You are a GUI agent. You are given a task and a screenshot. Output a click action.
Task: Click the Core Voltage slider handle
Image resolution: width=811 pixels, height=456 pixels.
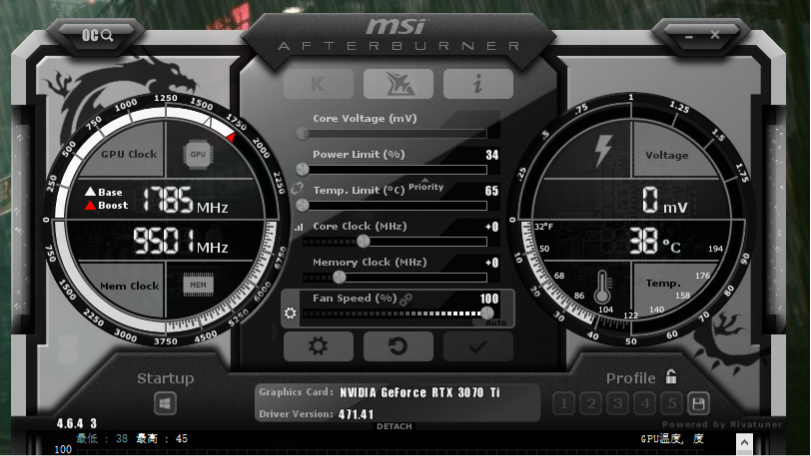click(303, 134)
